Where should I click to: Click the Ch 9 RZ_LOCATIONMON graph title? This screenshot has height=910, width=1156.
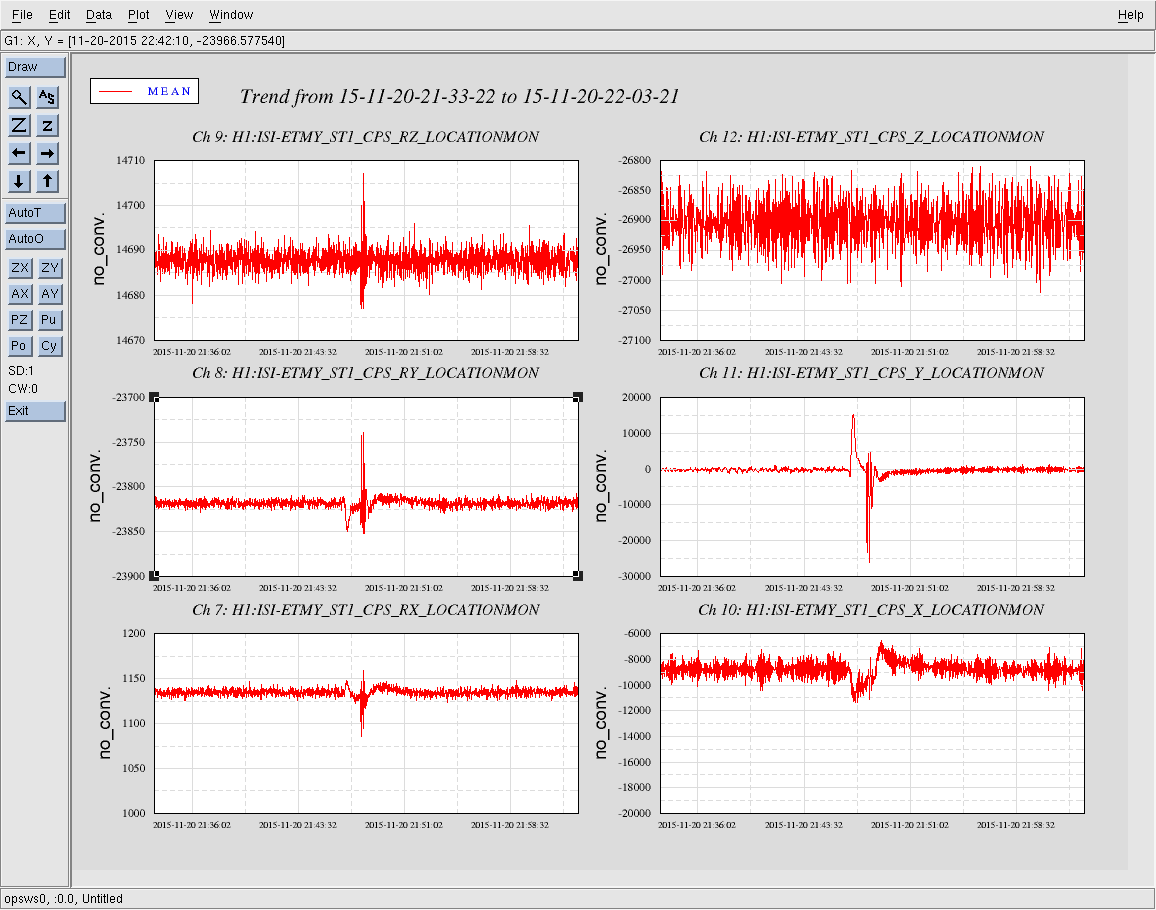pyautogui.click(x=366, y=136)
